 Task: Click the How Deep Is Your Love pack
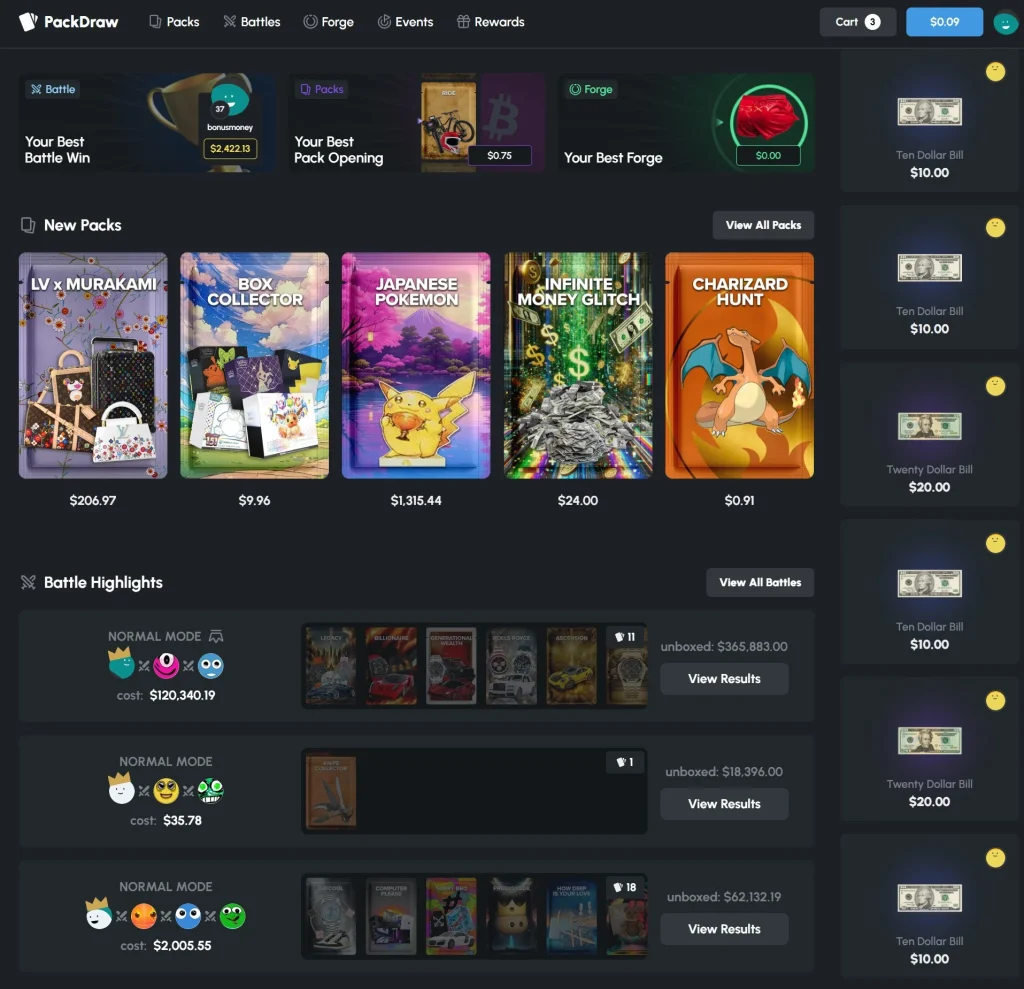(571, 916)
